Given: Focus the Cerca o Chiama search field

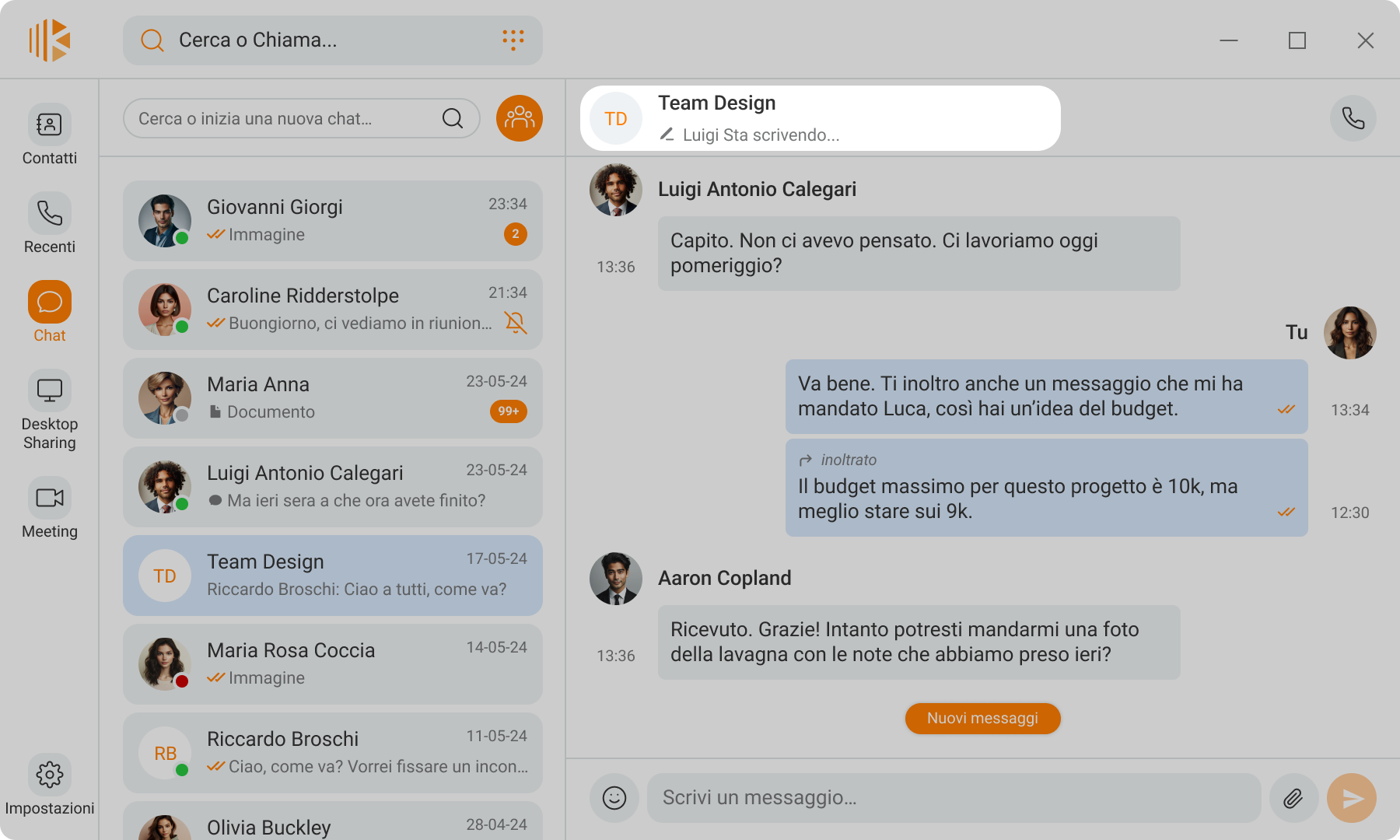Looking at the screenshot, I should tap(333, 40).
